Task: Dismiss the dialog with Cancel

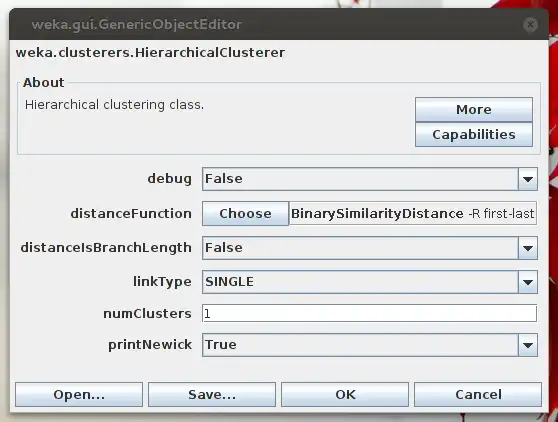Action: [478, 395]
